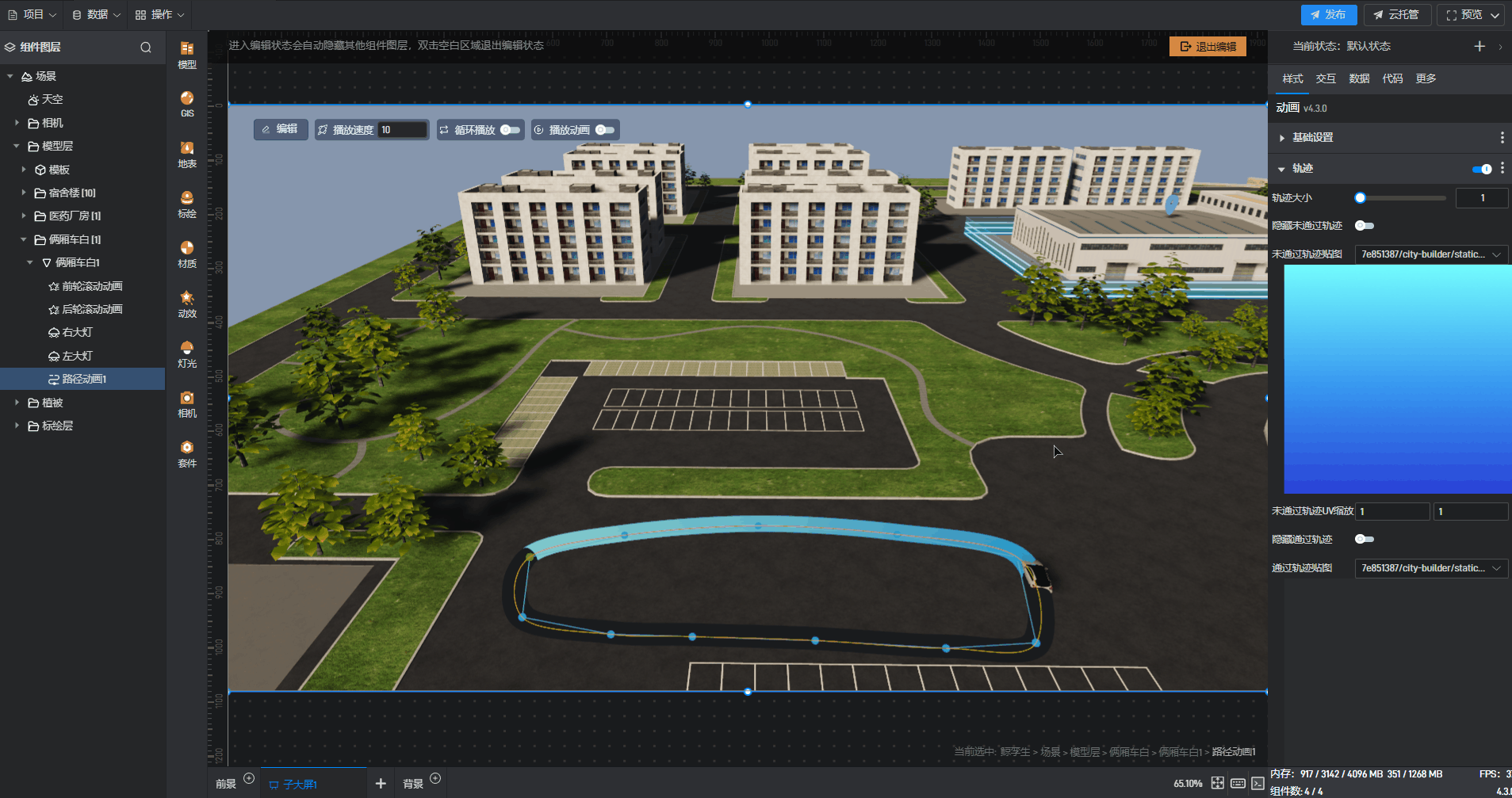Open the 标绘 plotting category
The width and height of the screenshot is (1512, 798).
[187, 204]
